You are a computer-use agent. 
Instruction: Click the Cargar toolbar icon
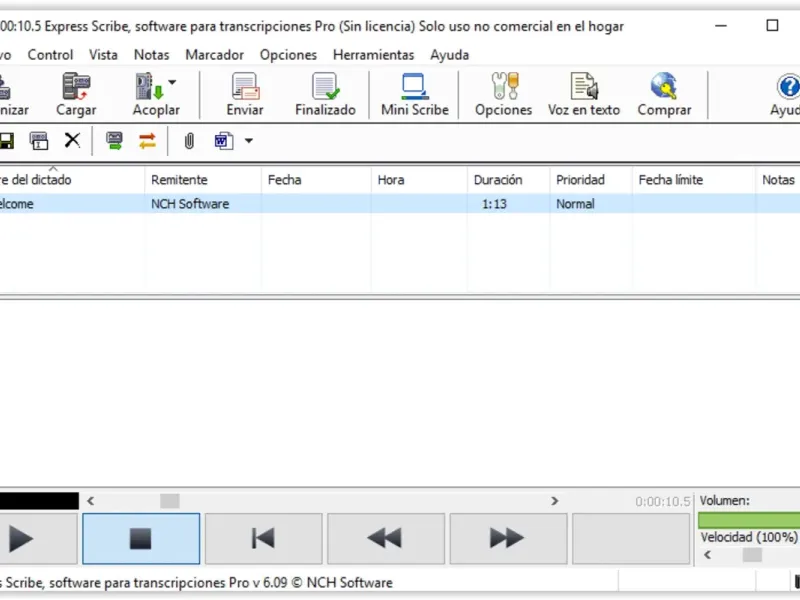tap(76, 94)
